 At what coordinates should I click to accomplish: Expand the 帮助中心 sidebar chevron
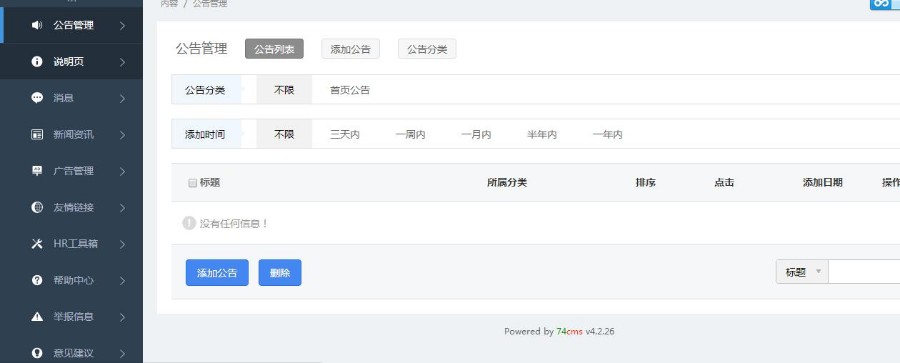[x=122, y=280]
